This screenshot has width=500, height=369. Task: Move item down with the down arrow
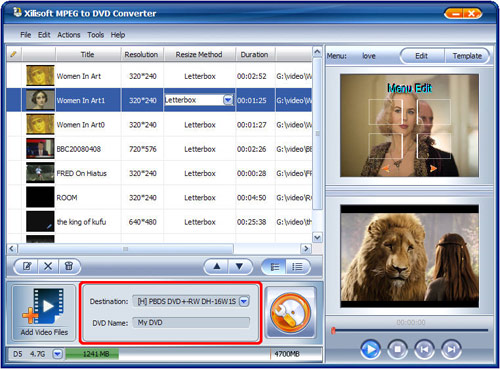point(239,266)
